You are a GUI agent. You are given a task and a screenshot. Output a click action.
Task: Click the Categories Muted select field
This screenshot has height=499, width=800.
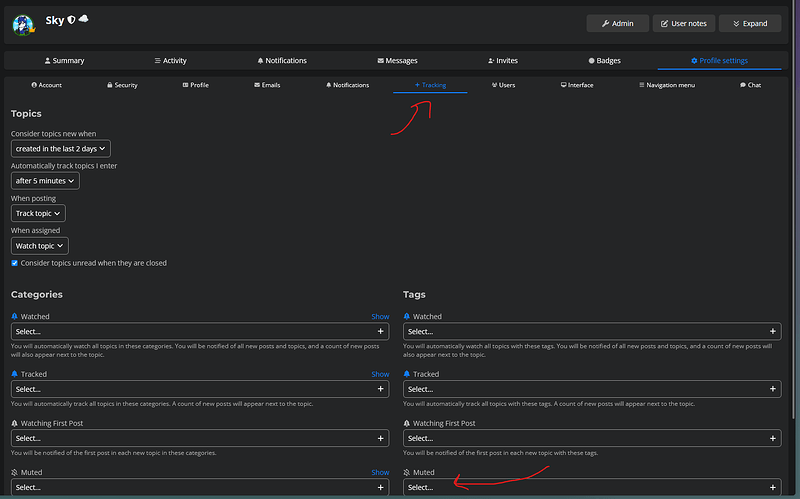click(200, 487)
